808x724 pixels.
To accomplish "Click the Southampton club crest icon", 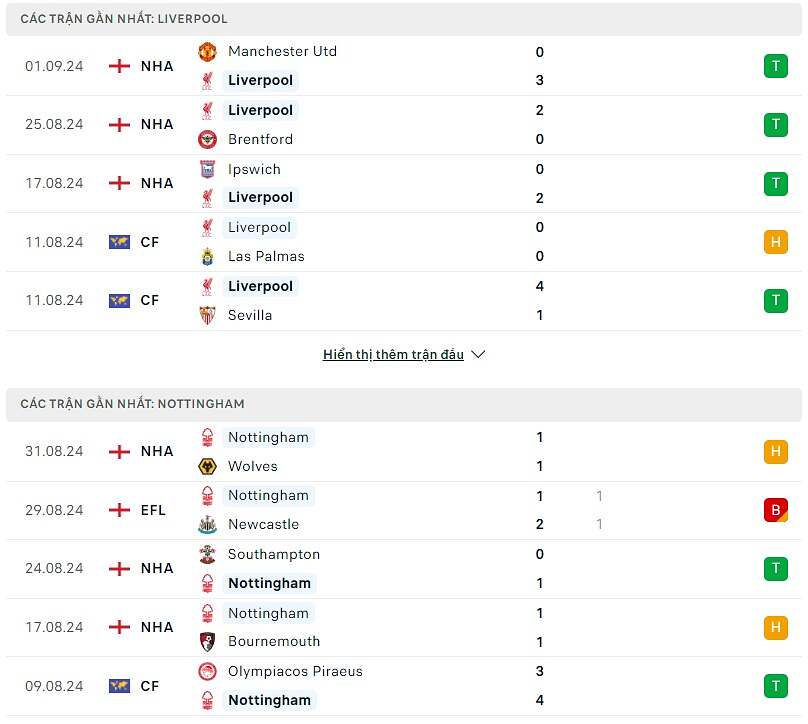I will tap(207, 554).
